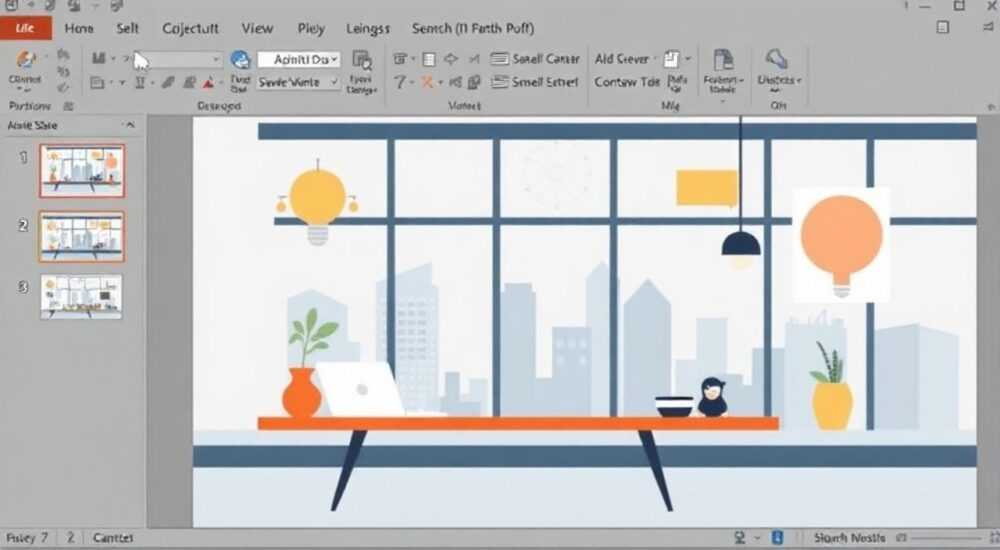Open the Portions group dialog launcher

click(69, 106)
